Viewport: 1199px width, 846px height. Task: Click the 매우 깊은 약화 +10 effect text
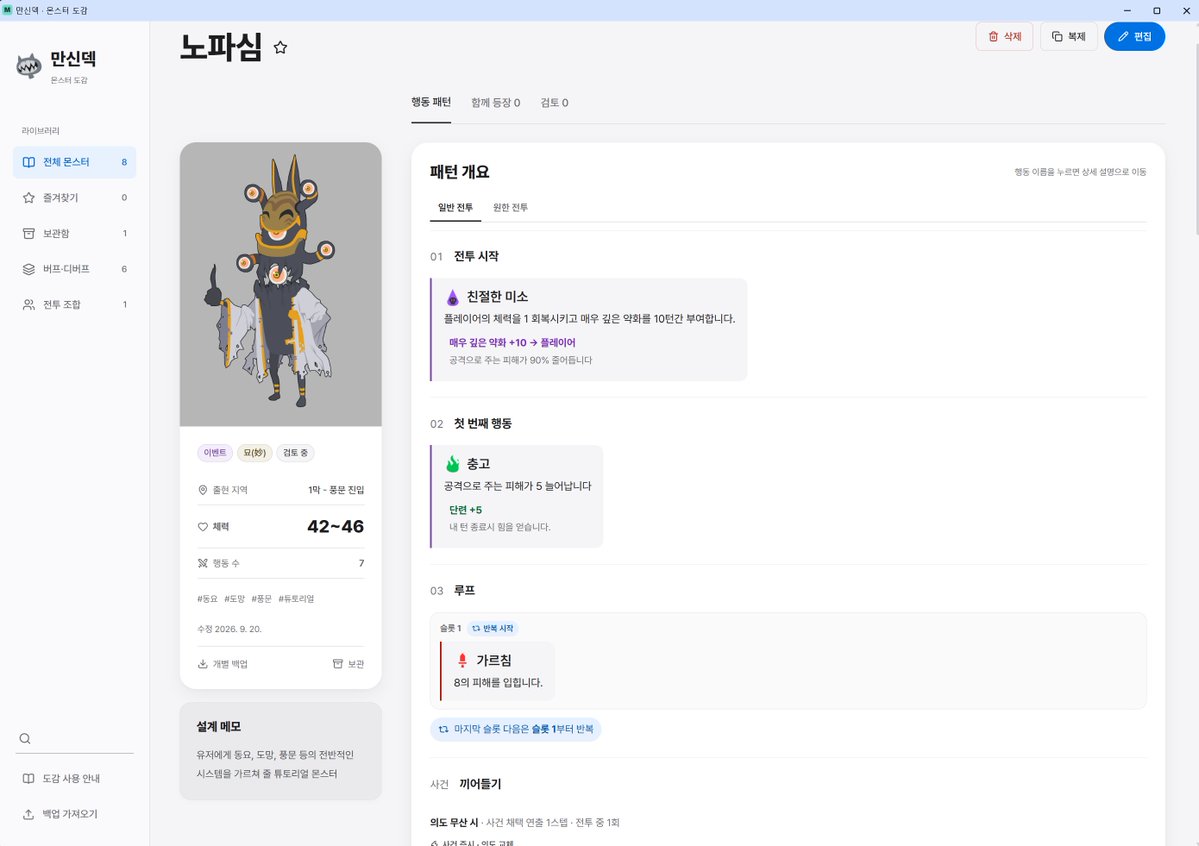click(512, 343)
